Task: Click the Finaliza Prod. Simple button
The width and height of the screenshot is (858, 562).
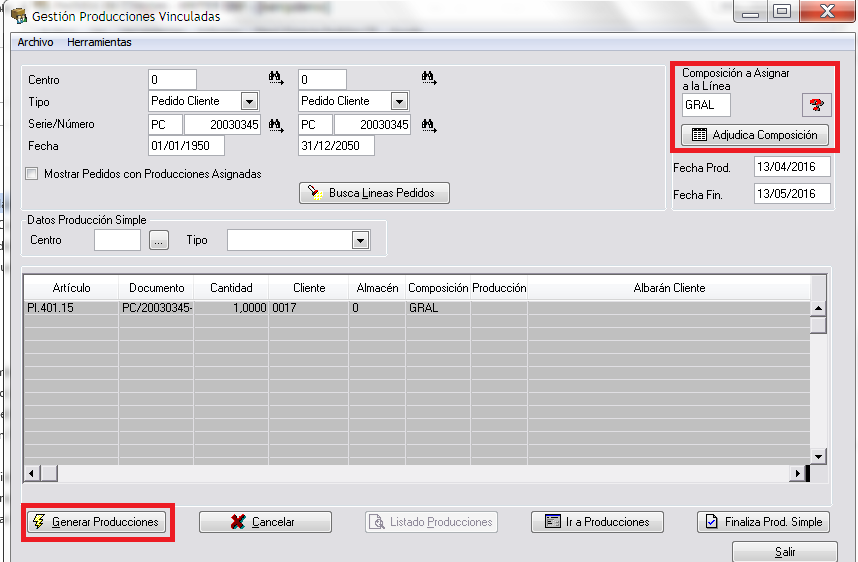Action: (x=763, y=522)
